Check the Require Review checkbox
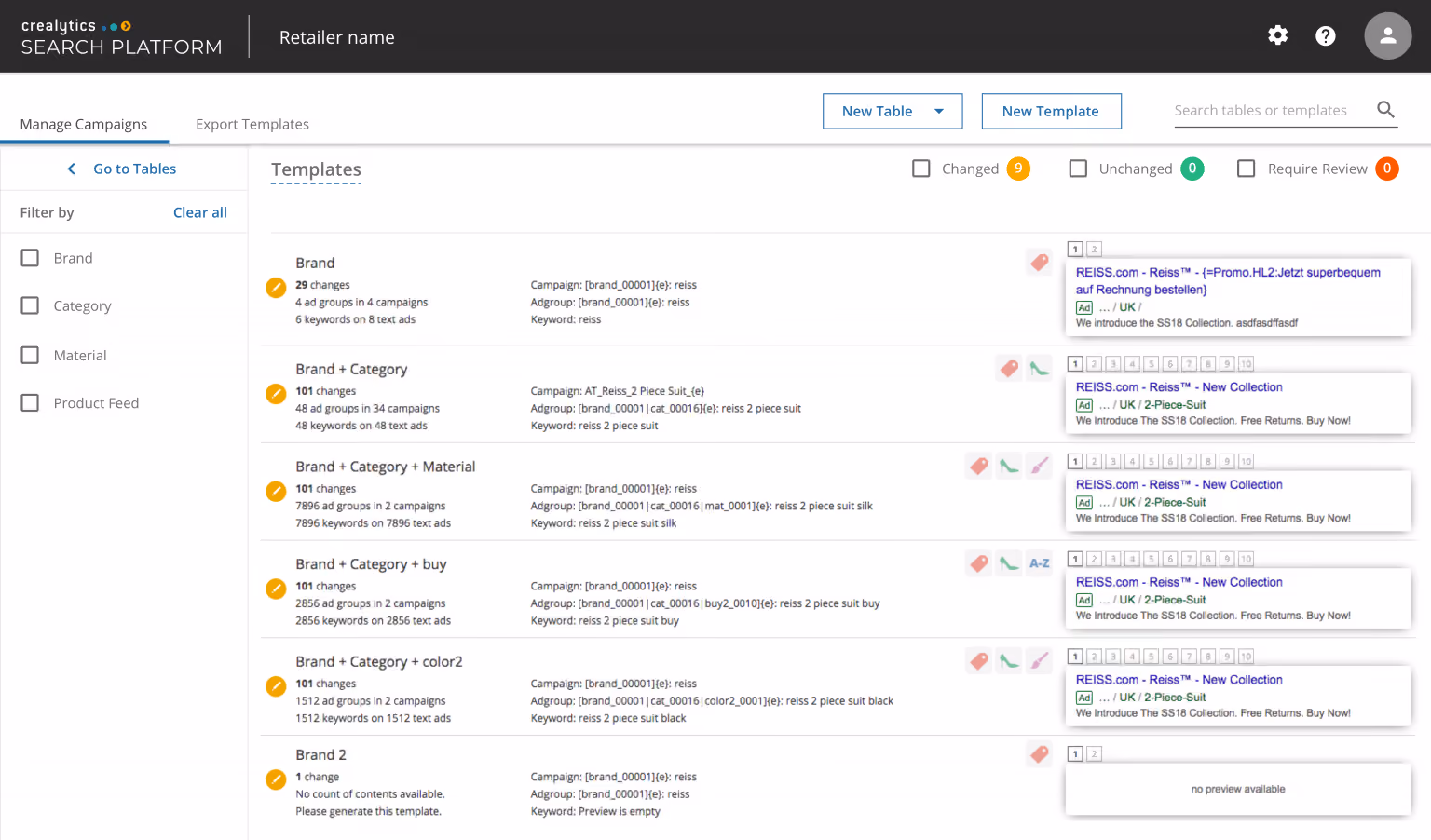Viewport: 1431px width, 840px height. [1246, 169]
